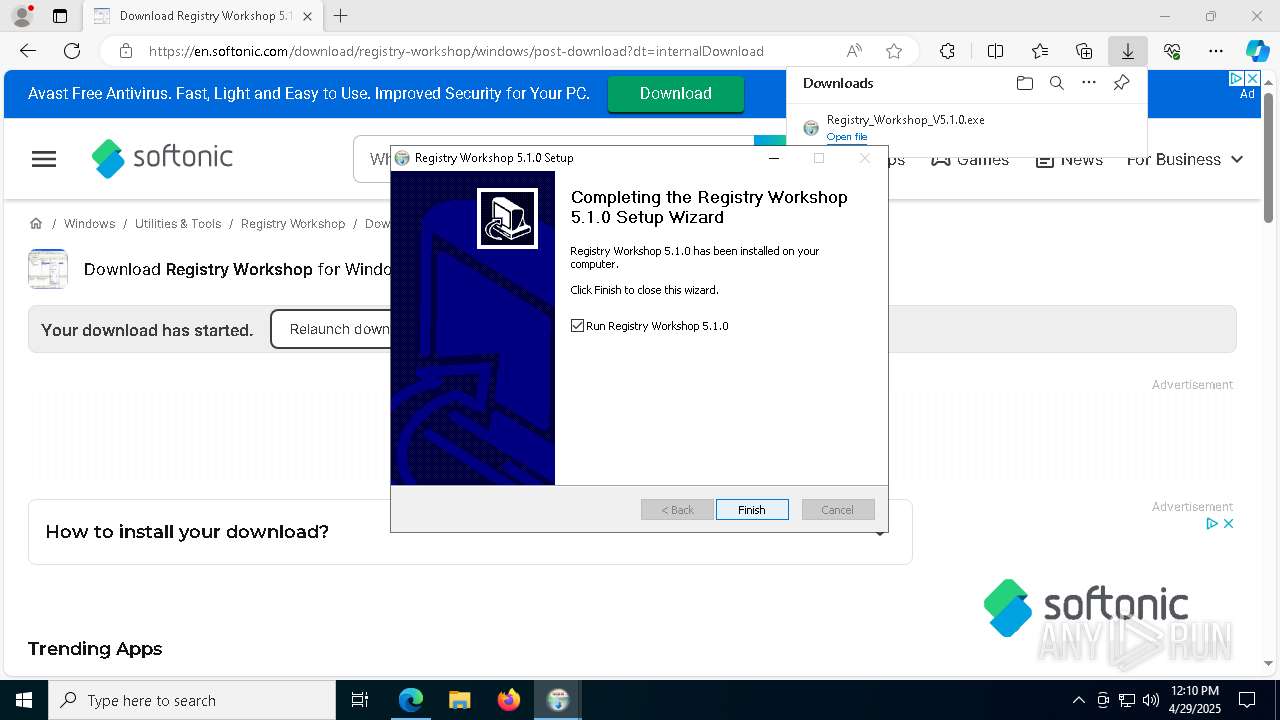Open Favorites list icon

(x=1040, y=51)
